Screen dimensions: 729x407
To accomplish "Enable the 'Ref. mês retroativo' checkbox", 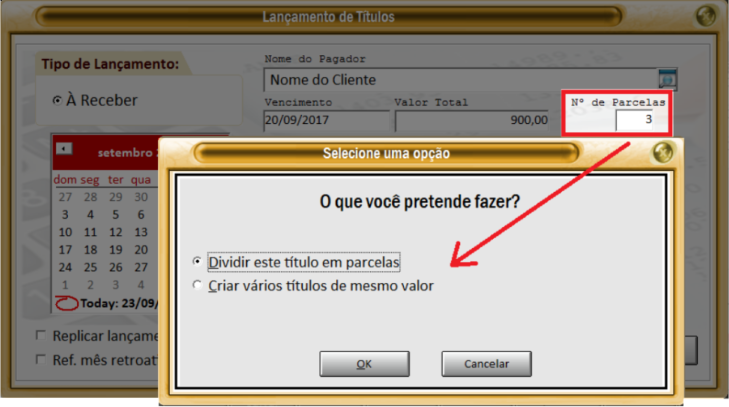I will coord(41,360).
